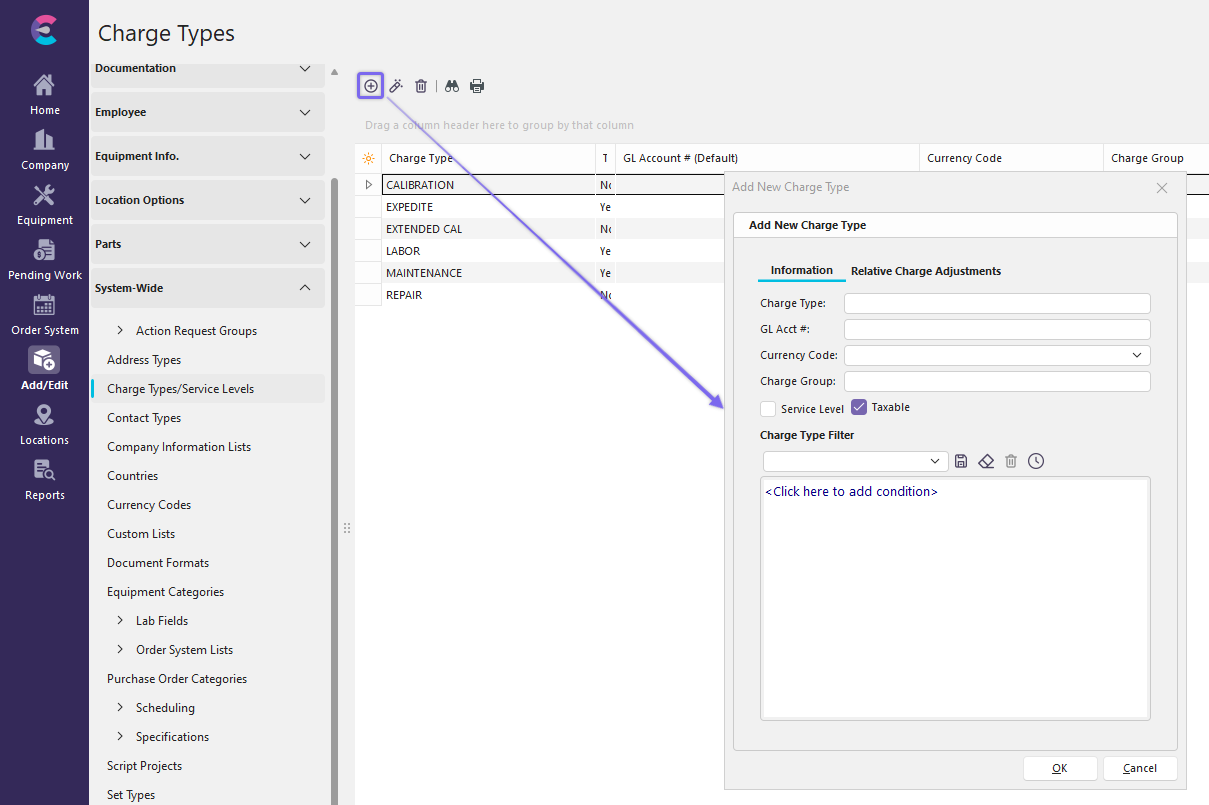This screenshot has width=1209, height=805.
Task: Expand the Action Request Groups tree node
Action: (x=121, y=331)
